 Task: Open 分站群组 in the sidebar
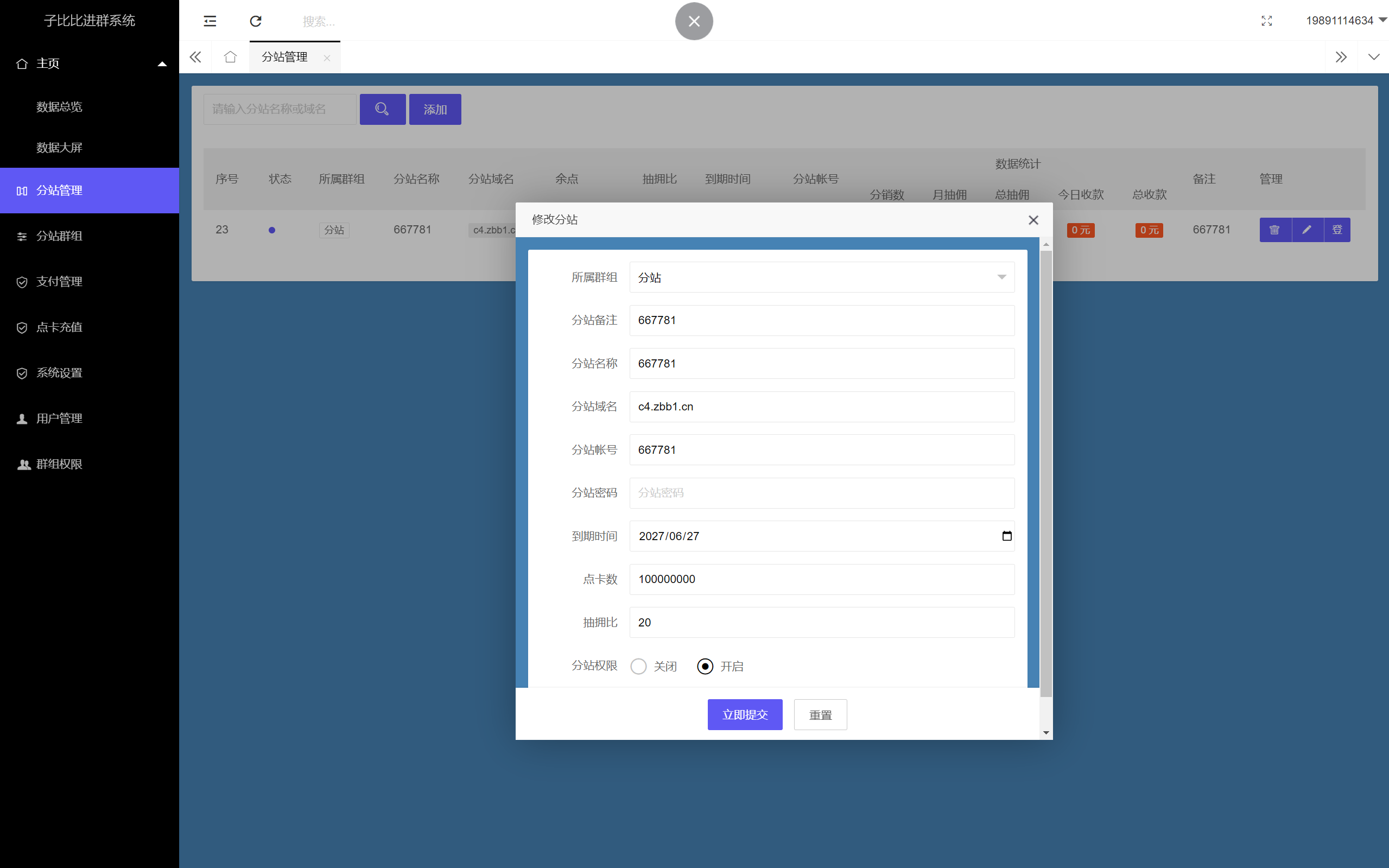[59, 236]
